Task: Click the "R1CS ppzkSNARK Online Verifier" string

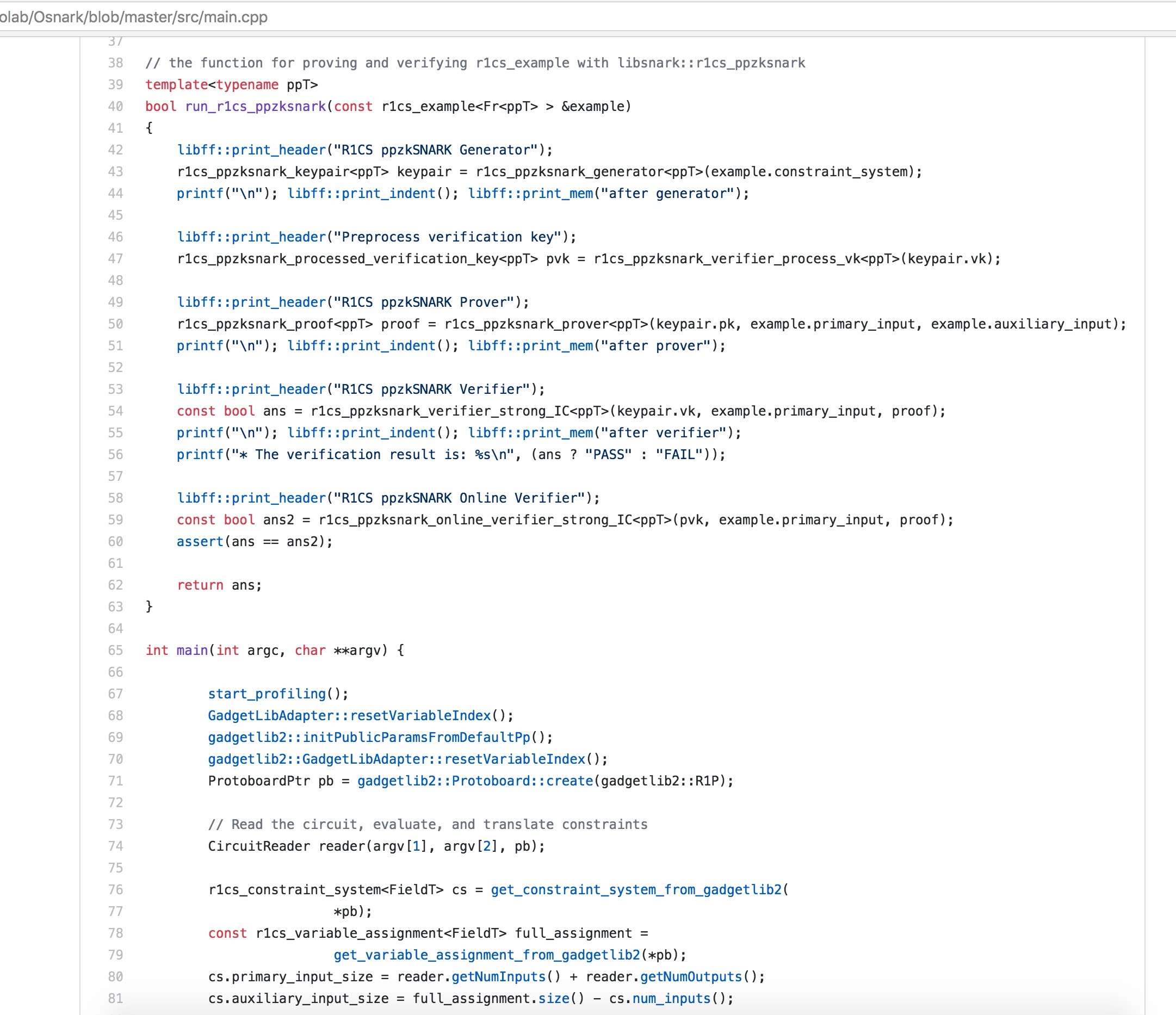Action: tap(459, 498)
